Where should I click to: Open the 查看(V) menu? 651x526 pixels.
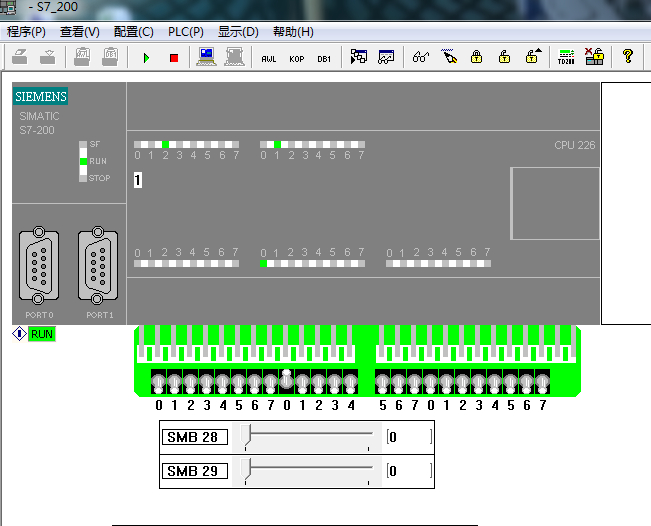click(80, 32)
